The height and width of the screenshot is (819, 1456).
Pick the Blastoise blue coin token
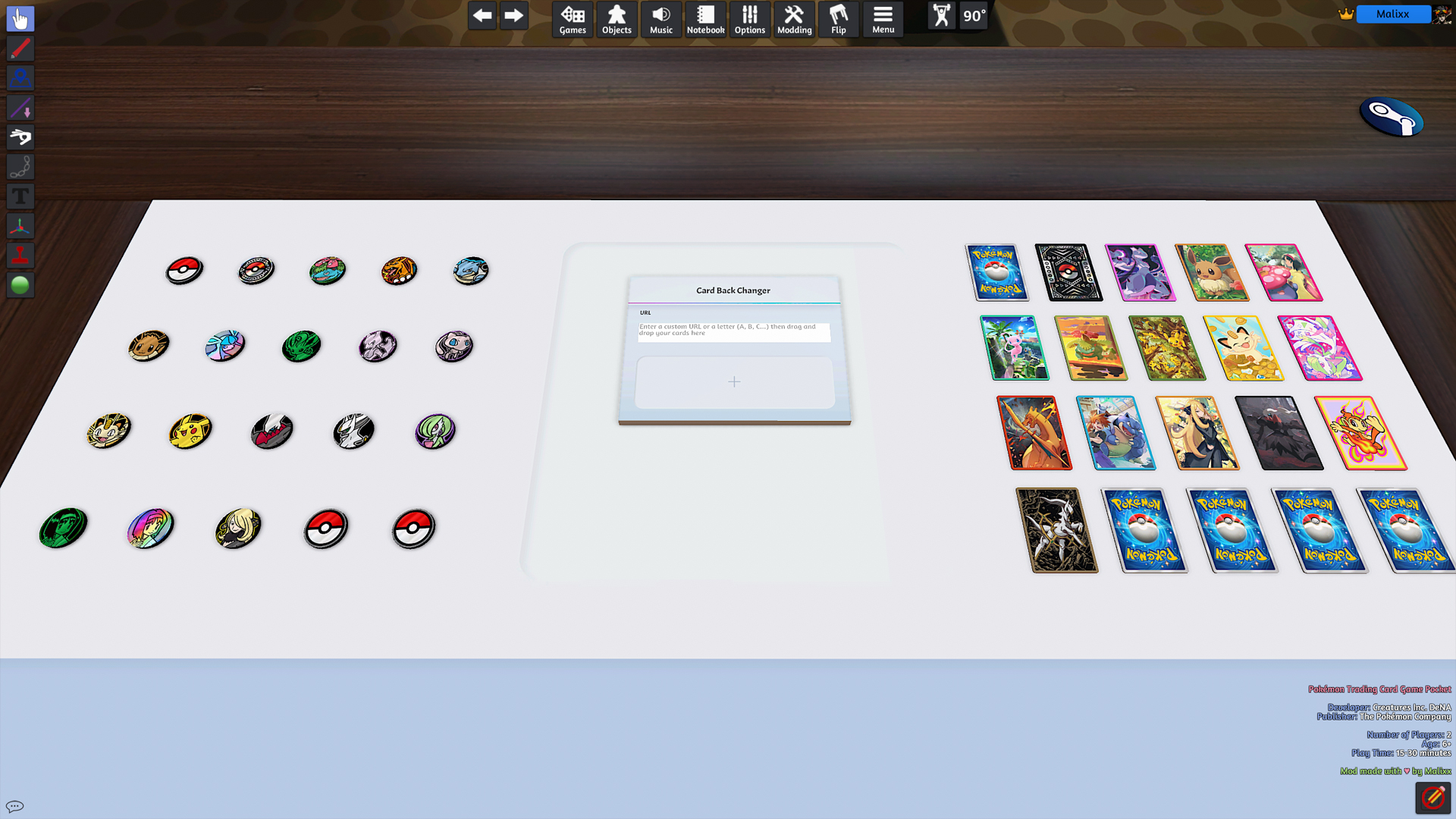(471, 270)
